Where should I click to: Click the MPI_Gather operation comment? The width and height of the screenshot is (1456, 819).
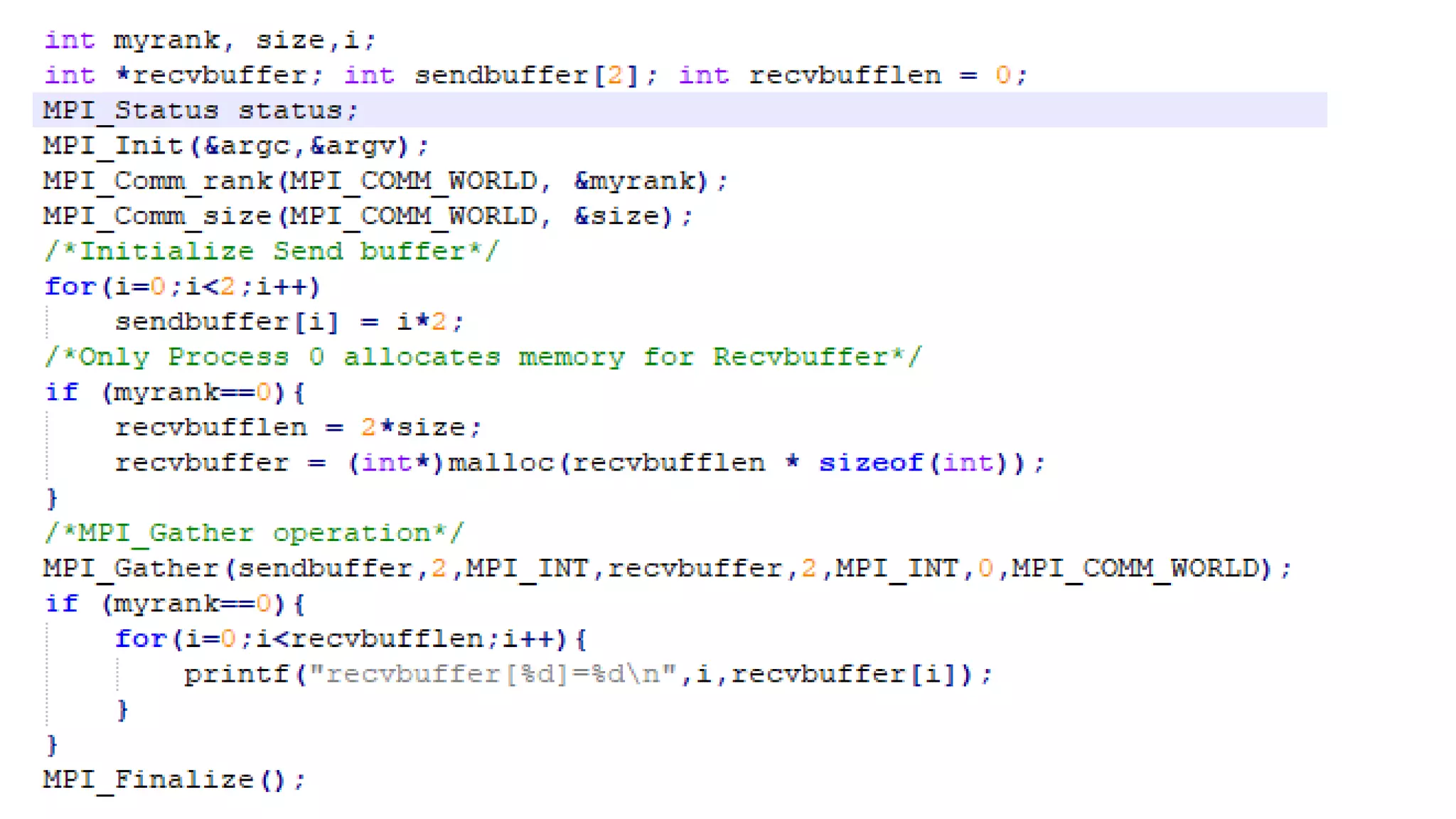click(253, 533)
